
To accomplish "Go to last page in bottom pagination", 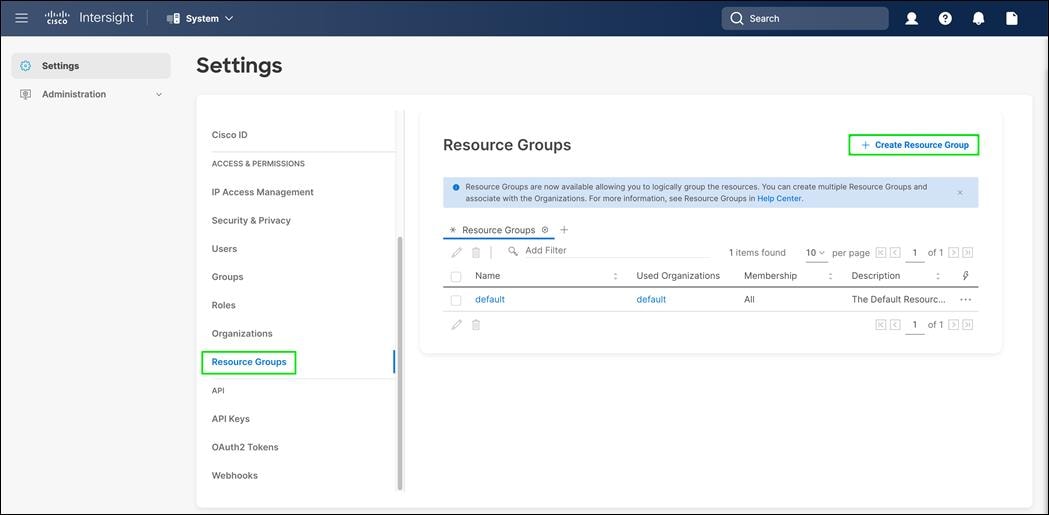I will 967,325.
